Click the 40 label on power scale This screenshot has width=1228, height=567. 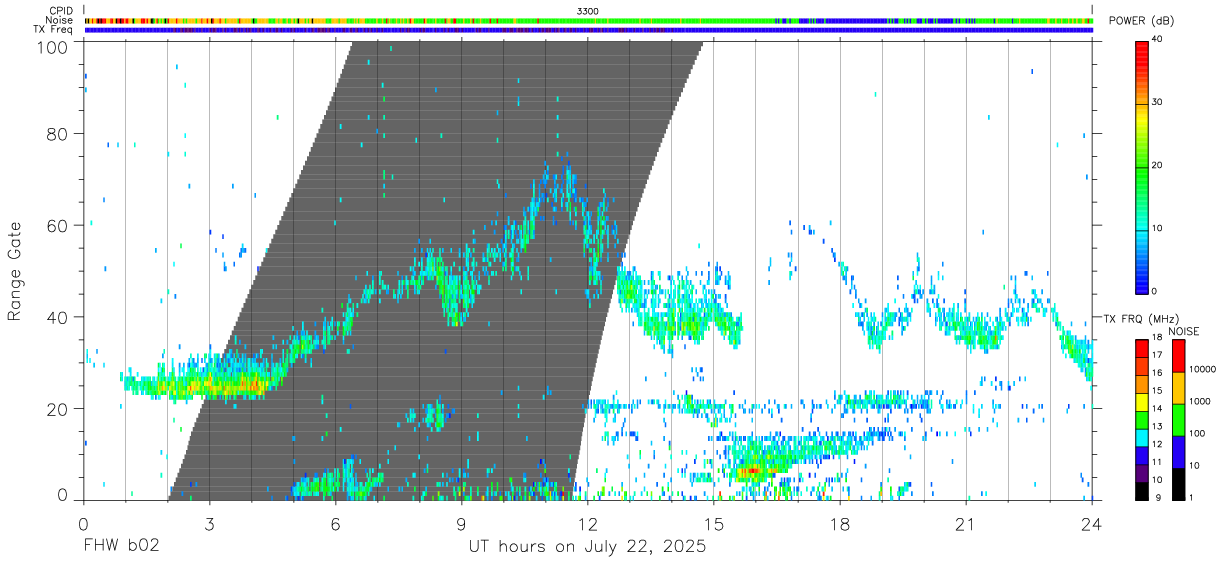coord(1158,39)
